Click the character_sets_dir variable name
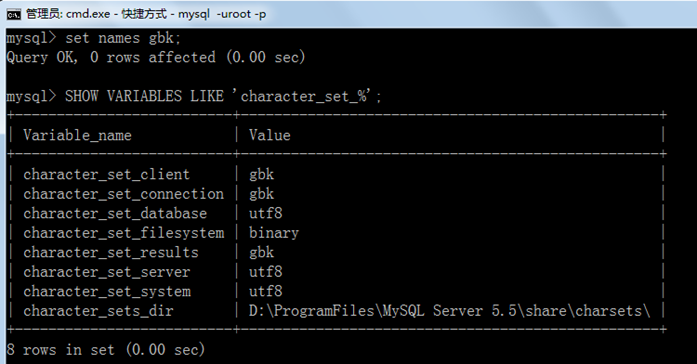 tap(98, 311)
